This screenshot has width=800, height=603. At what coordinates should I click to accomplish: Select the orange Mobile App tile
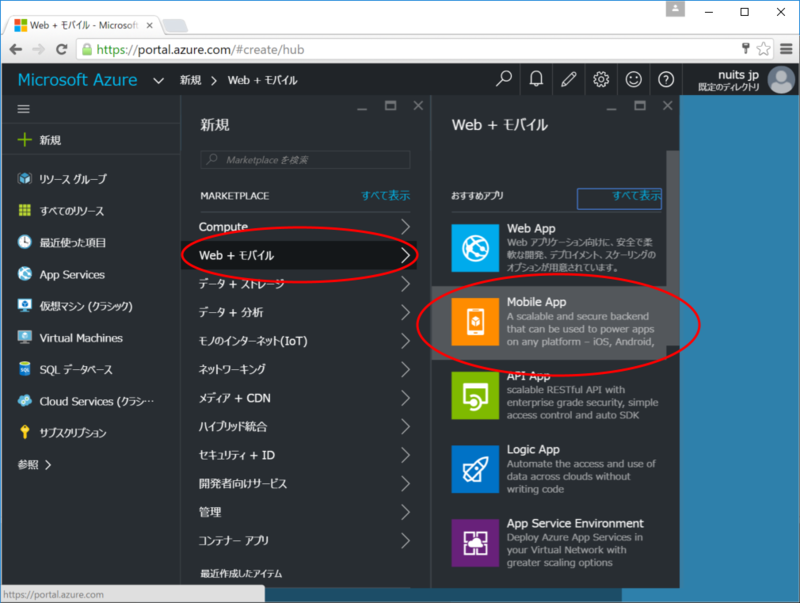[x=475, y=322]
